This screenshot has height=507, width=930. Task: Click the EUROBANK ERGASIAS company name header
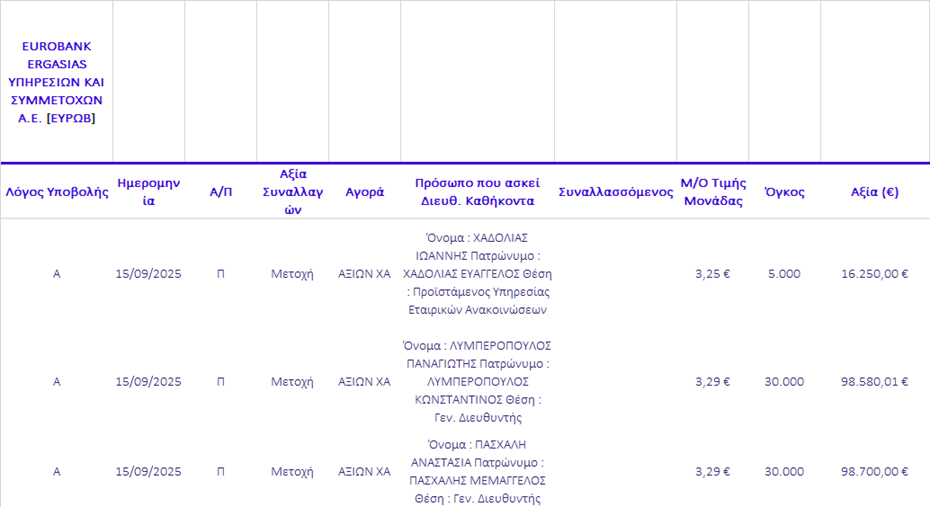[56, 82]
